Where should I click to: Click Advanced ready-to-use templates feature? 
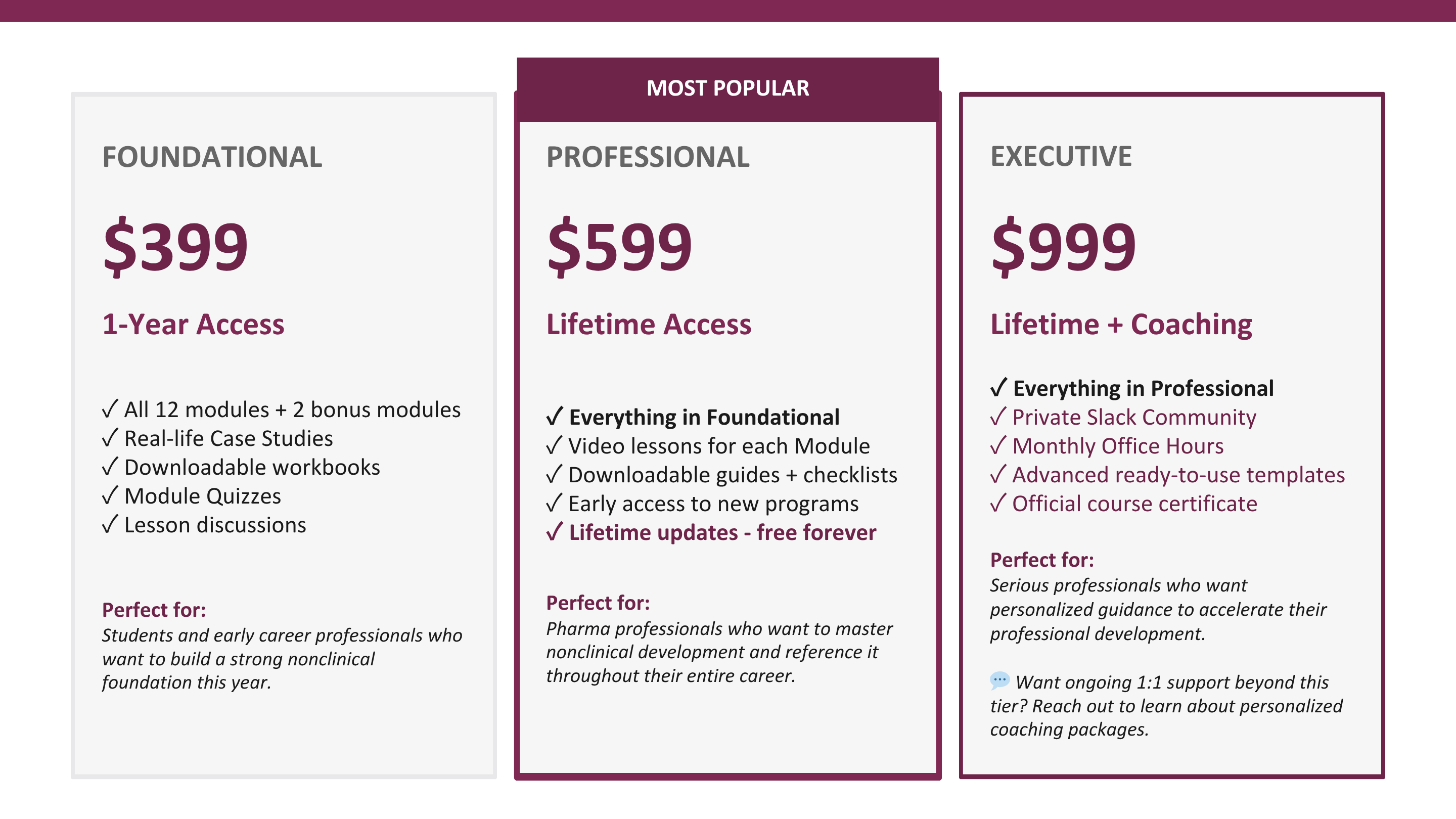(1178, 475)
